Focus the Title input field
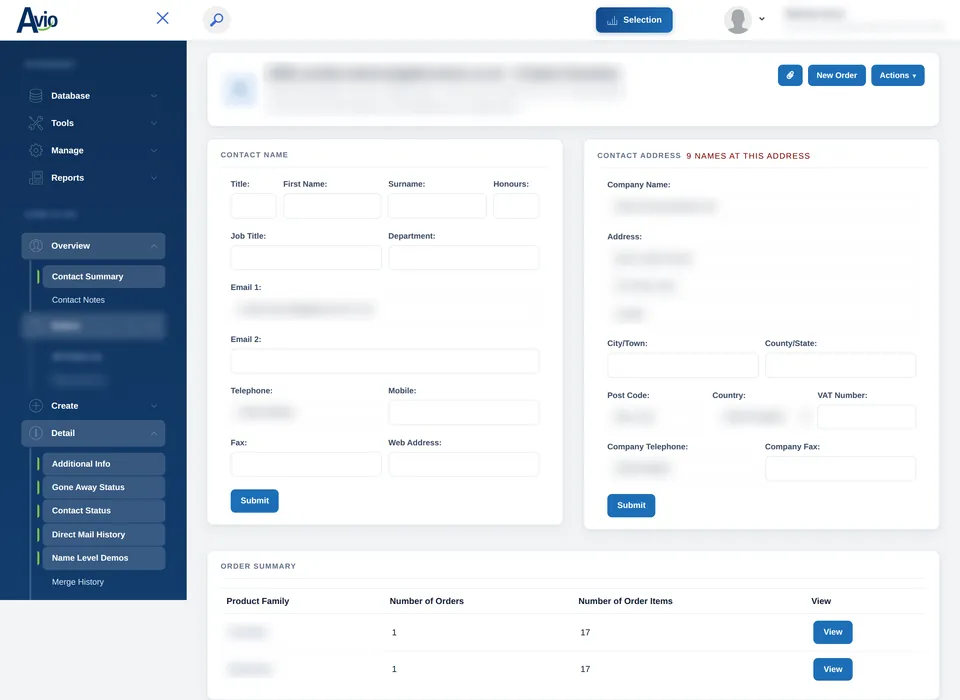This screenshot has height=700, width=960. (x=253, y=206)
